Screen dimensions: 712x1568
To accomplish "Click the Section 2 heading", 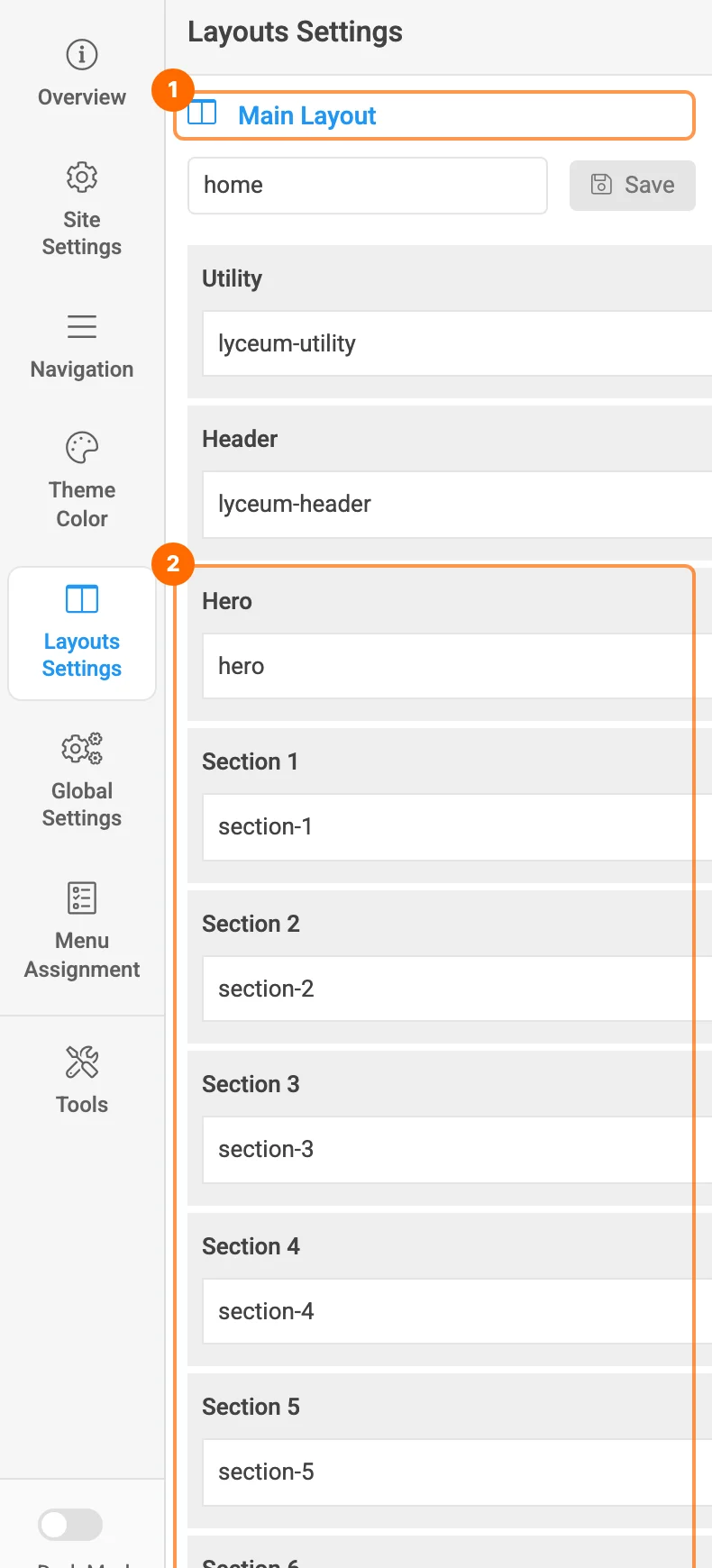I will (x=251, y=924).
